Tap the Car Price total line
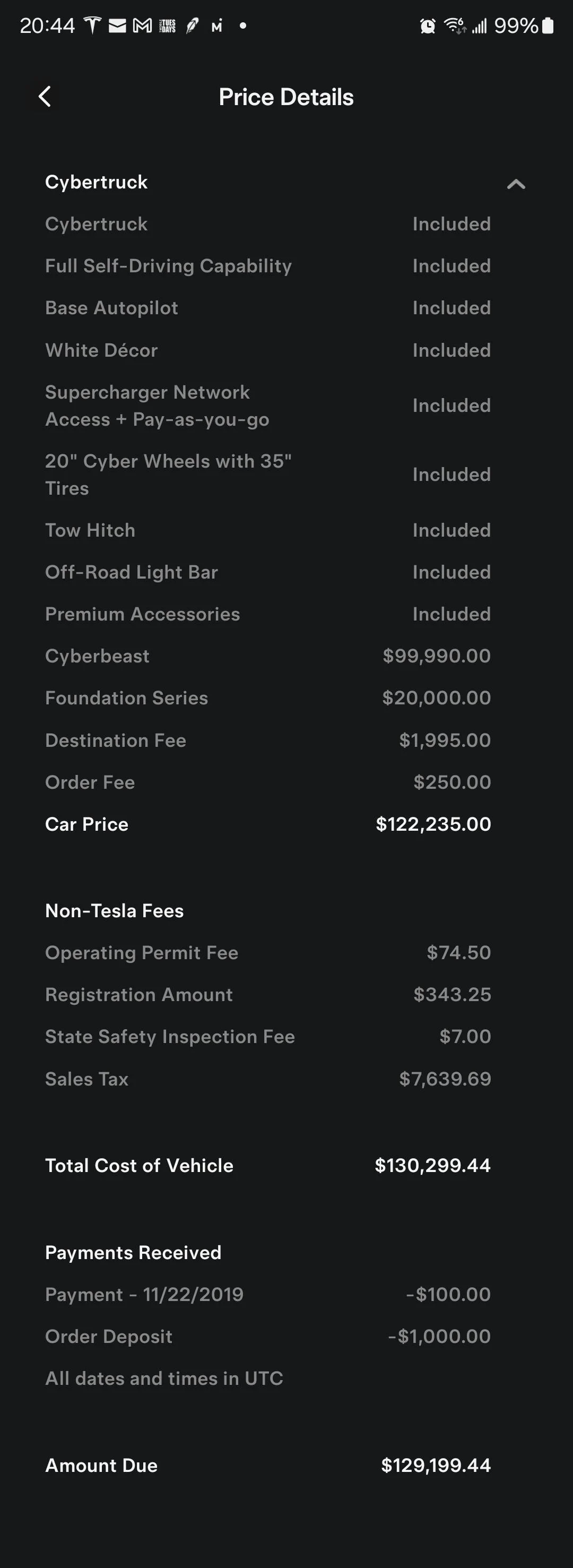573x1568 pixels. tap(267, 824)
